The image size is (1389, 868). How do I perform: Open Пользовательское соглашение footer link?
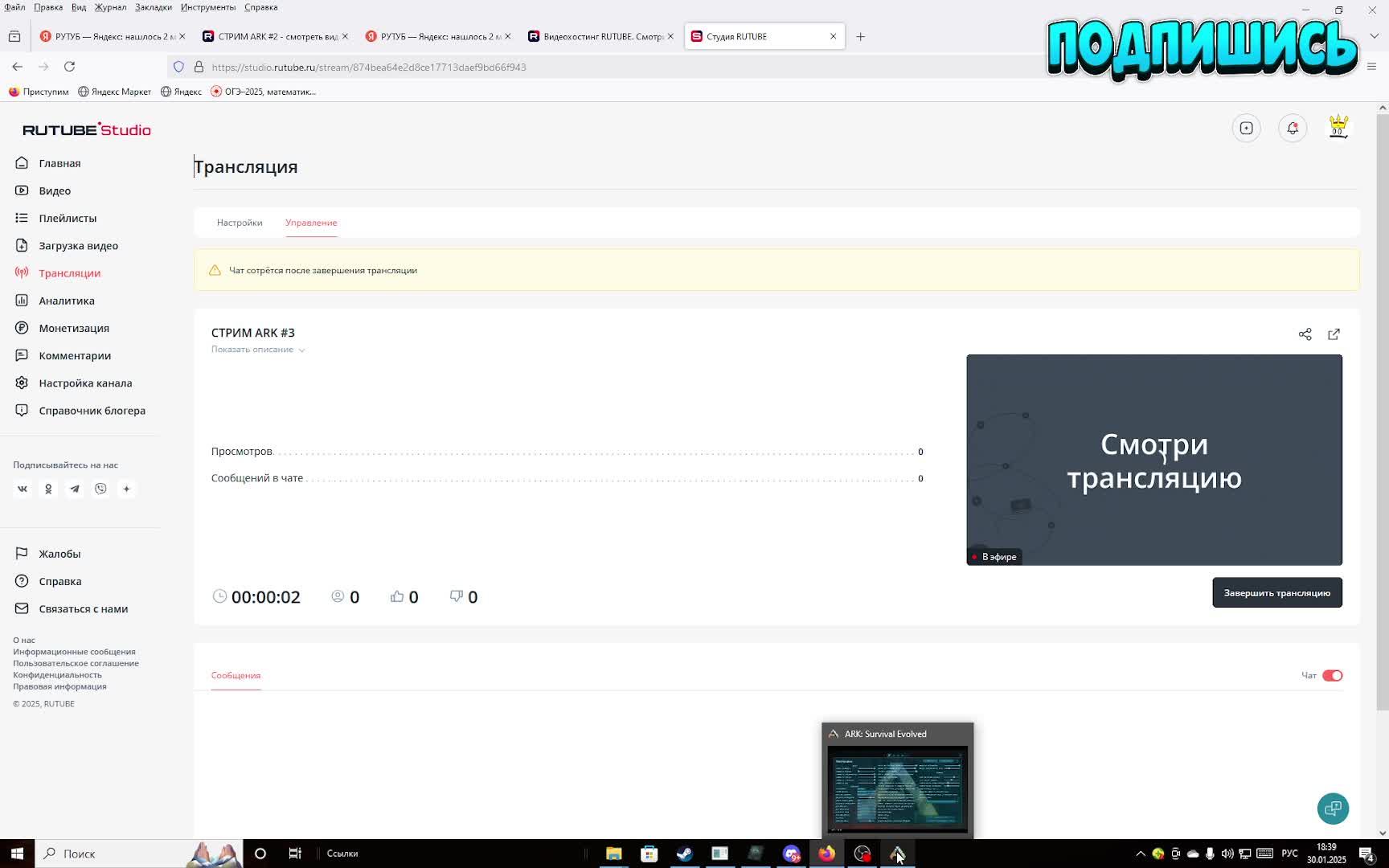click(x=76, y=663)
